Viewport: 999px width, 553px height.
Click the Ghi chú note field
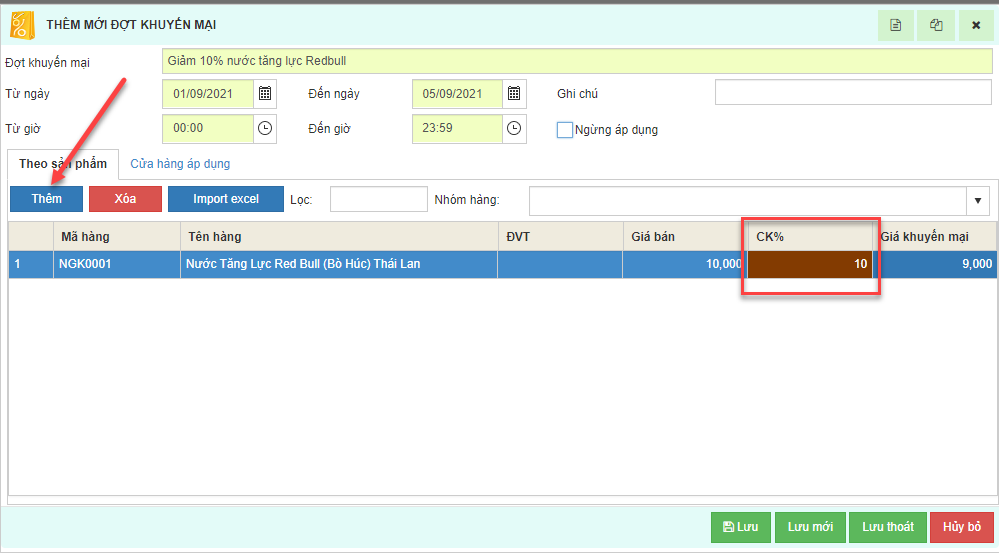pyautogui.click(x=852, y=93)
